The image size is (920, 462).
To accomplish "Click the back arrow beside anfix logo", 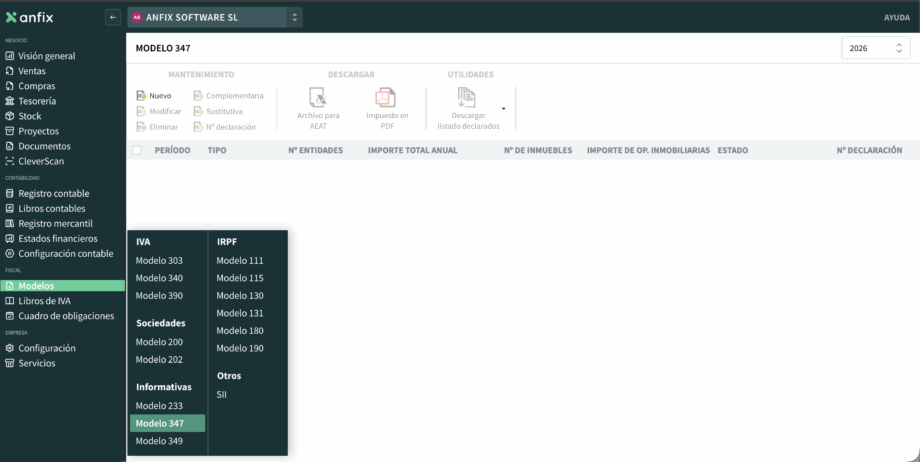I will (112, 17).
